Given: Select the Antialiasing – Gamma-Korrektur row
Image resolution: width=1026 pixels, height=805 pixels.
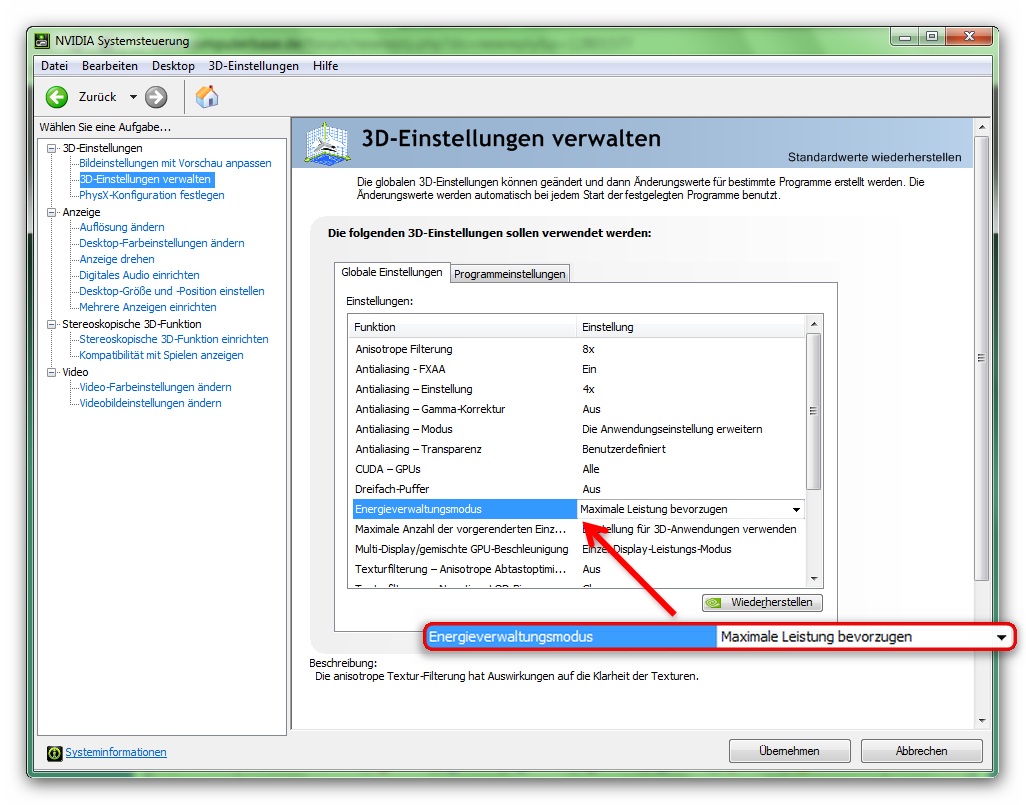Looking at the screenshot, I should (x=578, y=409).
